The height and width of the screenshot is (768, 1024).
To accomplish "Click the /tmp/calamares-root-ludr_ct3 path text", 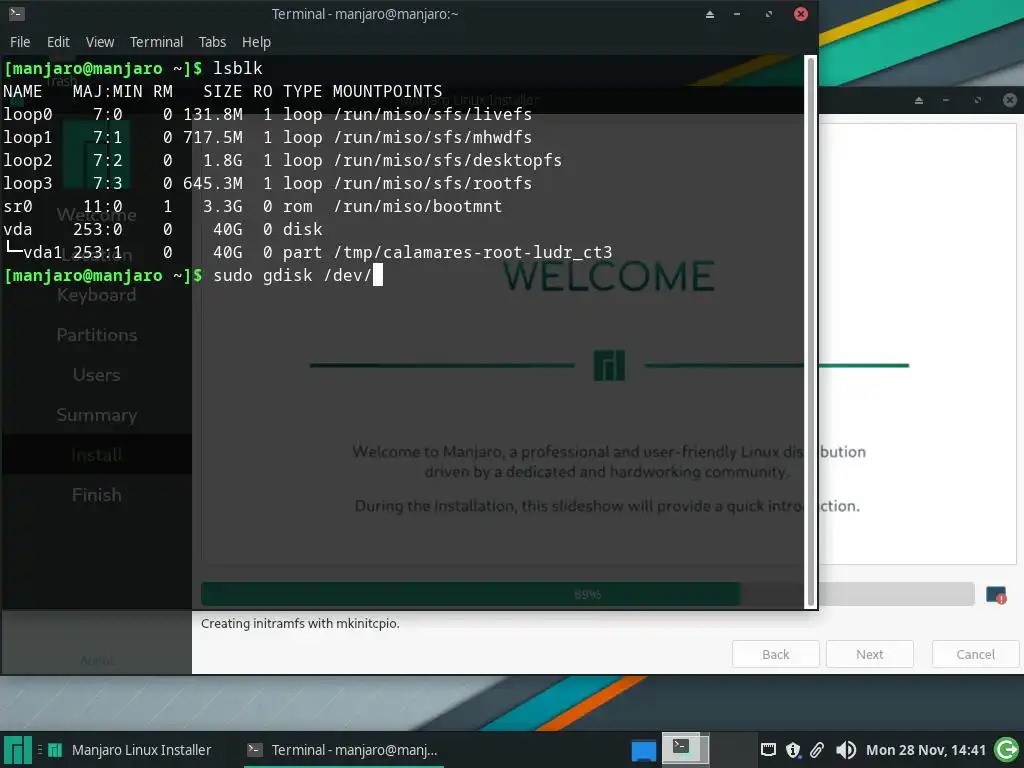I will (x=473, y=252).
